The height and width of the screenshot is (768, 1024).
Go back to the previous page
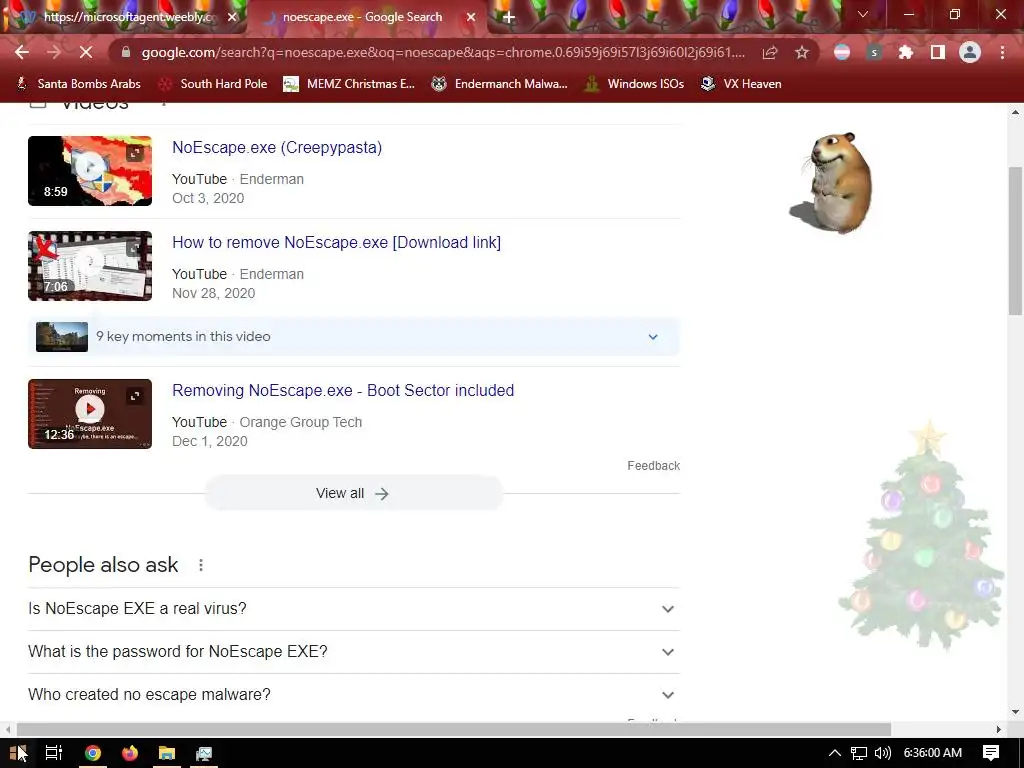pos(22,52)
